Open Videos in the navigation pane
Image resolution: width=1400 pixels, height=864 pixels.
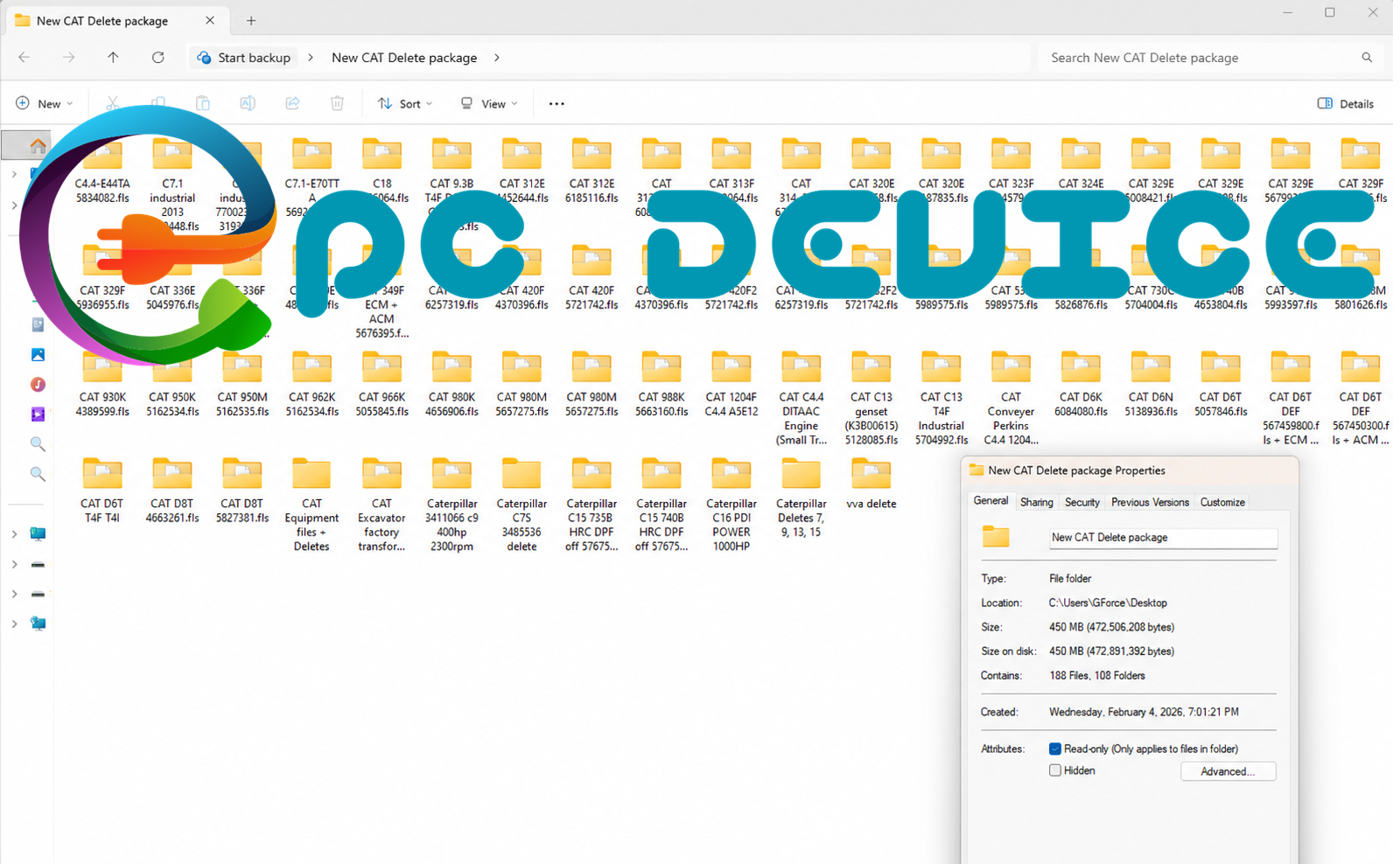click(x=38, y=415)
